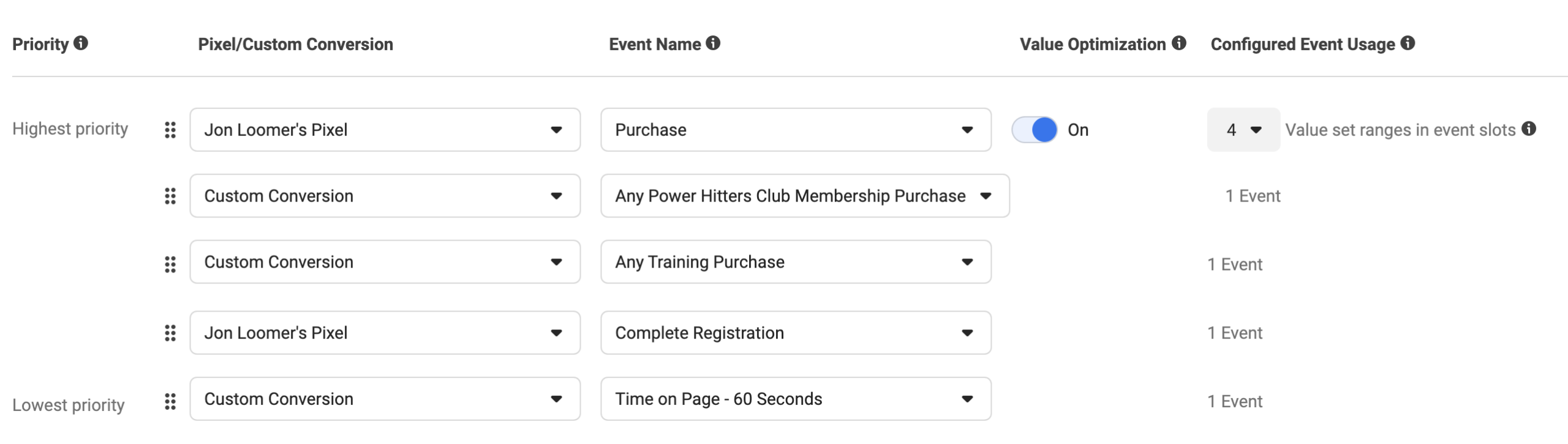
Task: Click drag handle for the Purchase row
Action: [170, 130]
